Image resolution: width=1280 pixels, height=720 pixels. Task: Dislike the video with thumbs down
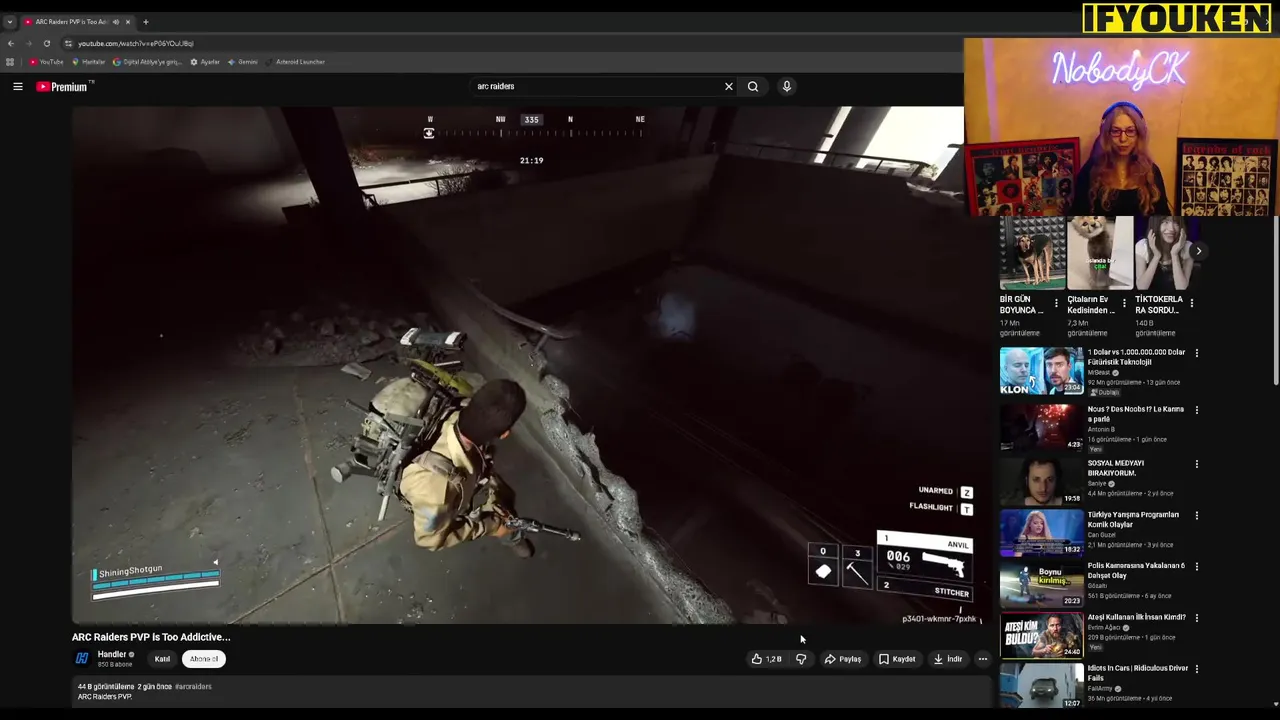801,659
